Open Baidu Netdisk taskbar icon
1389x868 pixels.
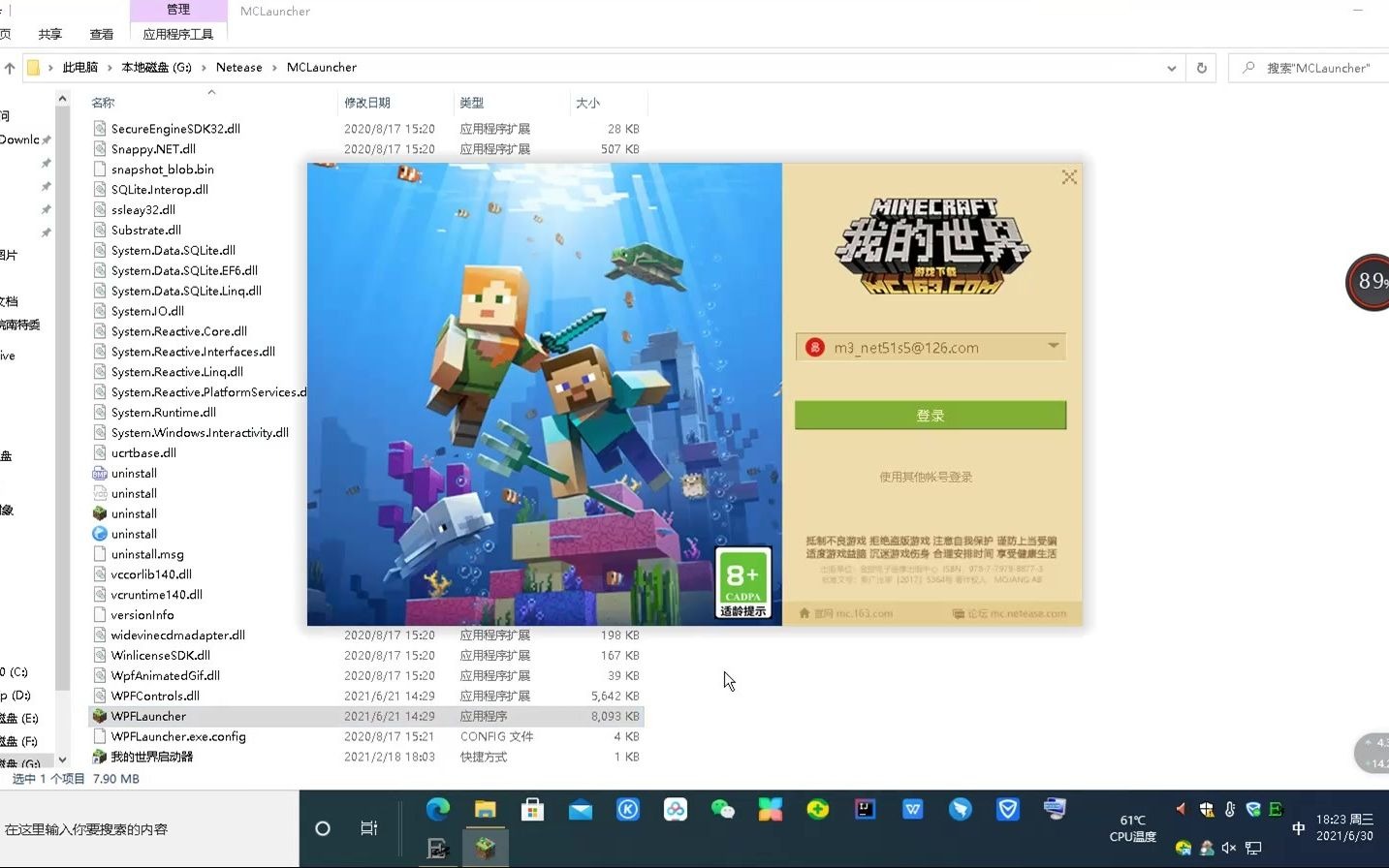point(676,809)
